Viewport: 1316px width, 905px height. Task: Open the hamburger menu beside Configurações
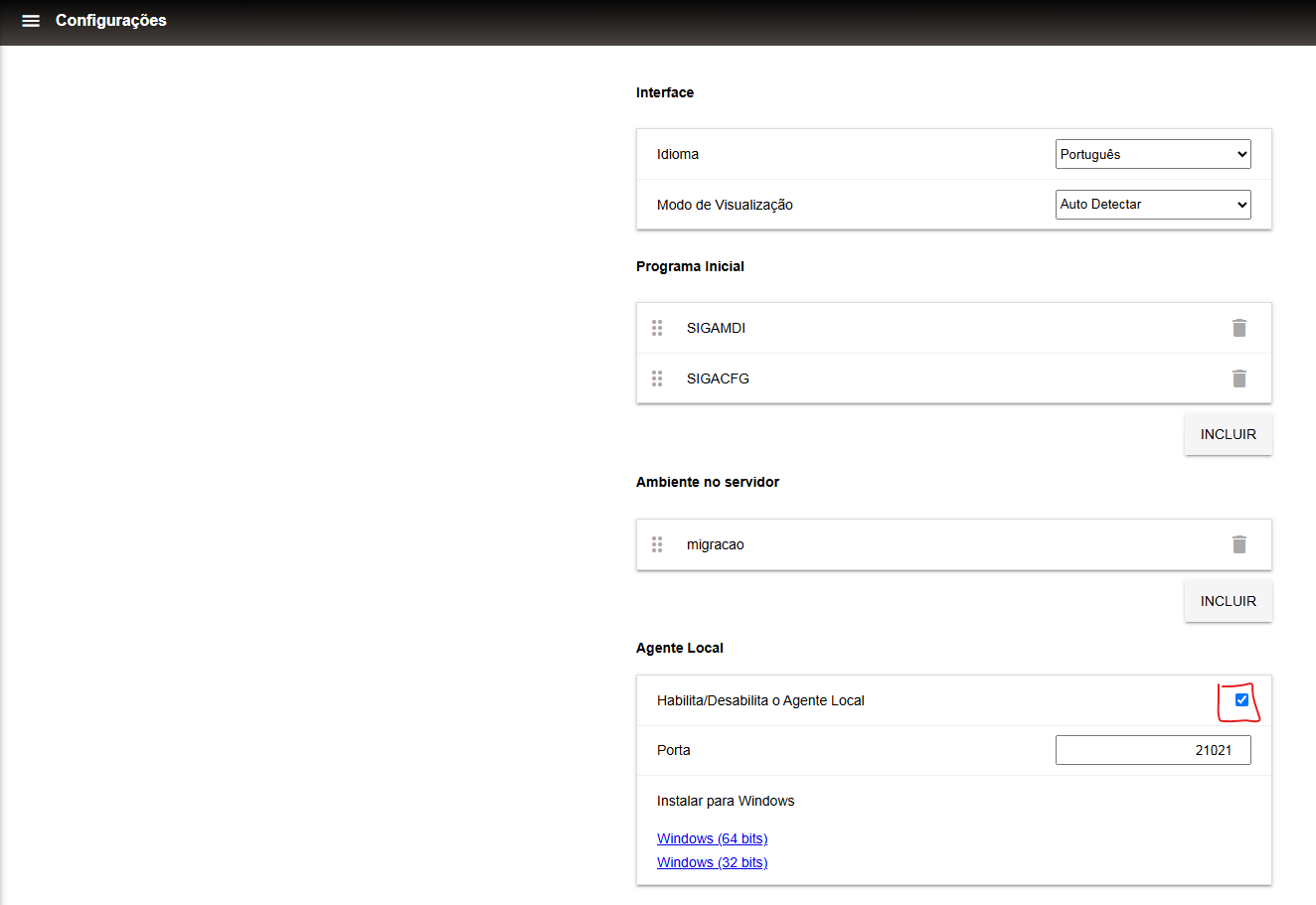(31, 21)
